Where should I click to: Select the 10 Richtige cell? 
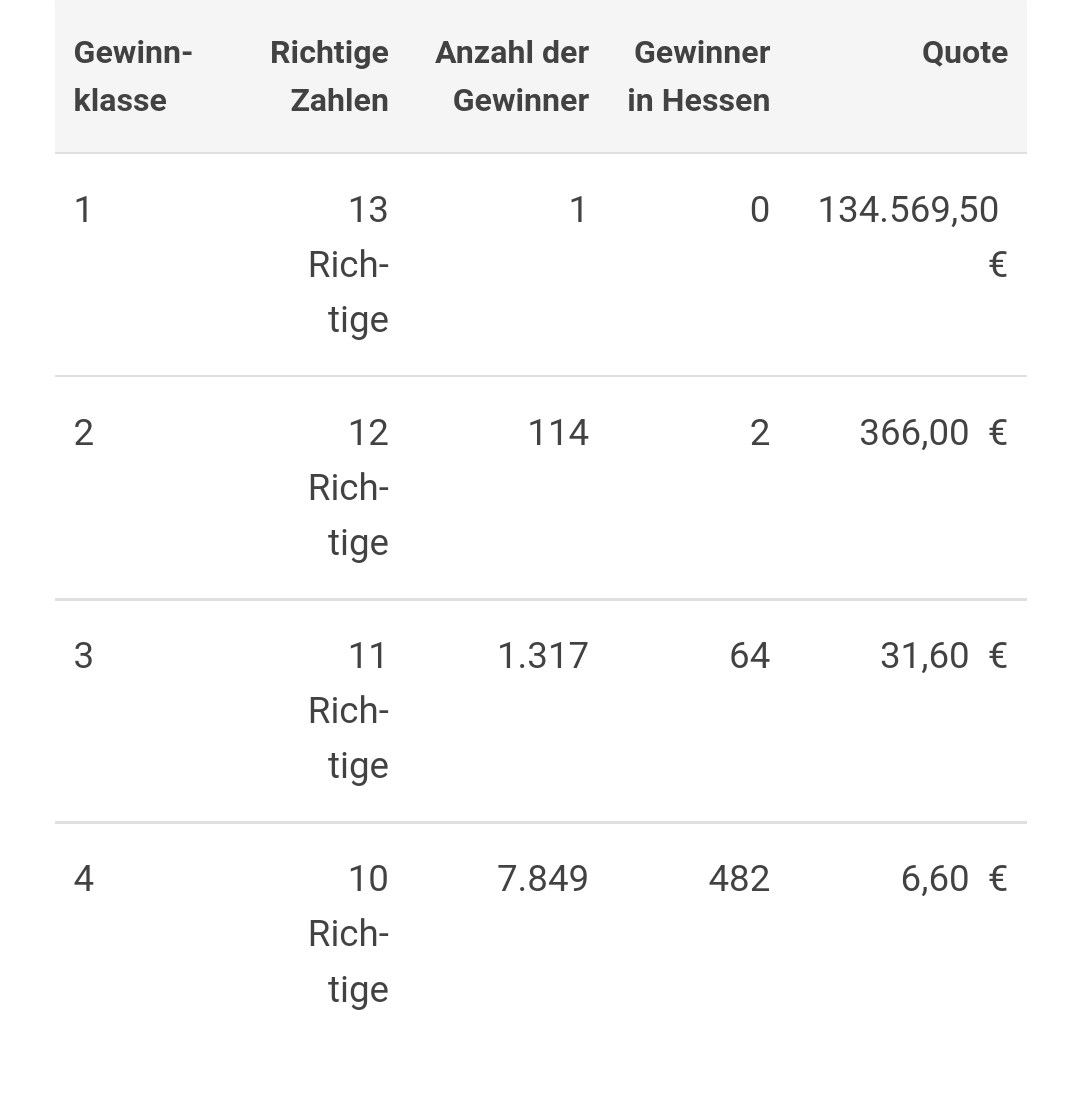pyautogui.click(x=349, y=934)
